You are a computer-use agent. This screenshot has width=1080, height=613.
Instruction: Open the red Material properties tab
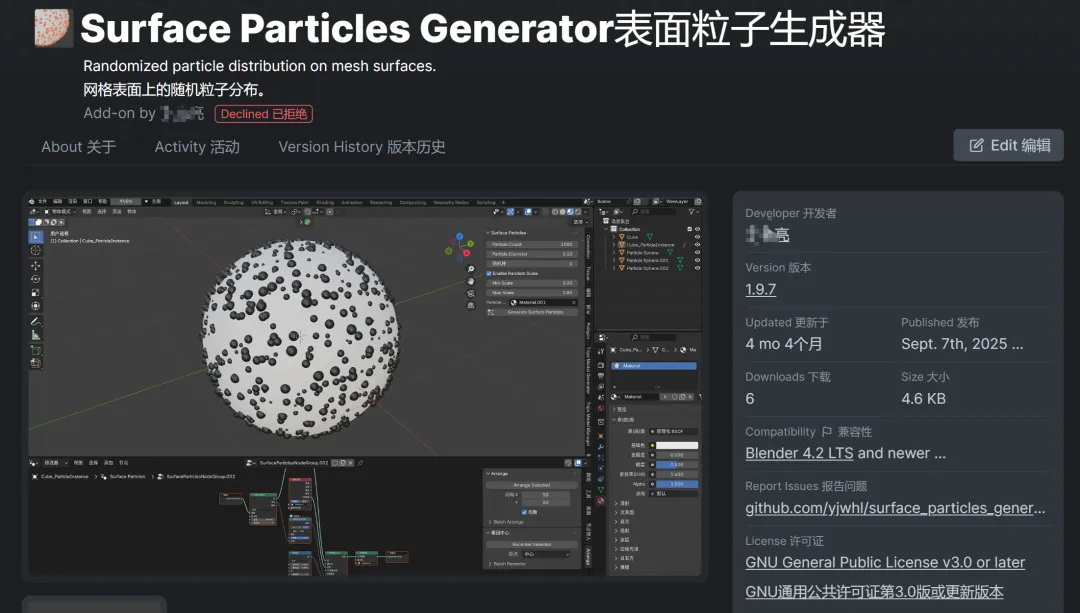tap(601, 500)
